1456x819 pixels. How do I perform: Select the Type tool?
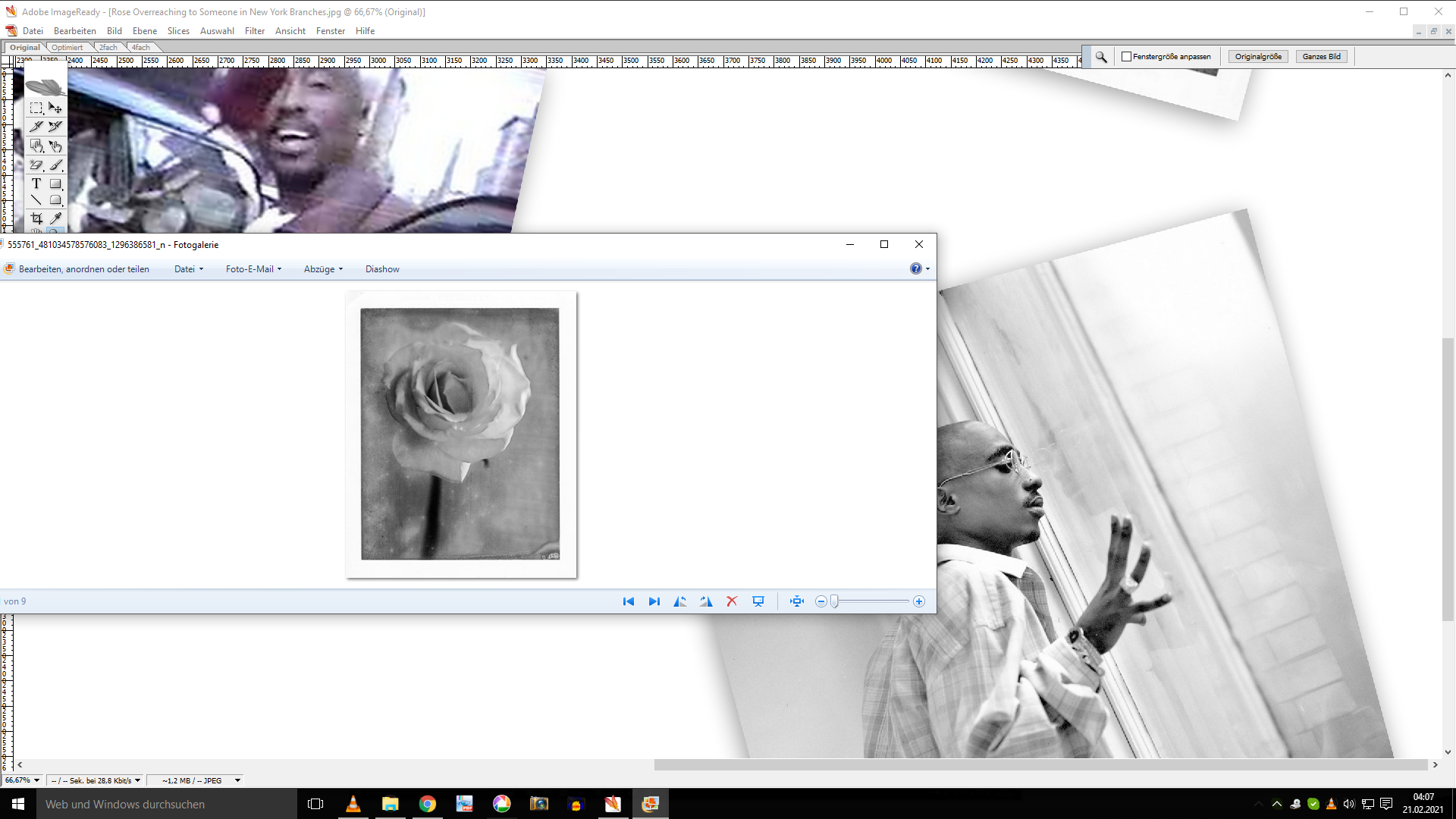pos(36,184)
